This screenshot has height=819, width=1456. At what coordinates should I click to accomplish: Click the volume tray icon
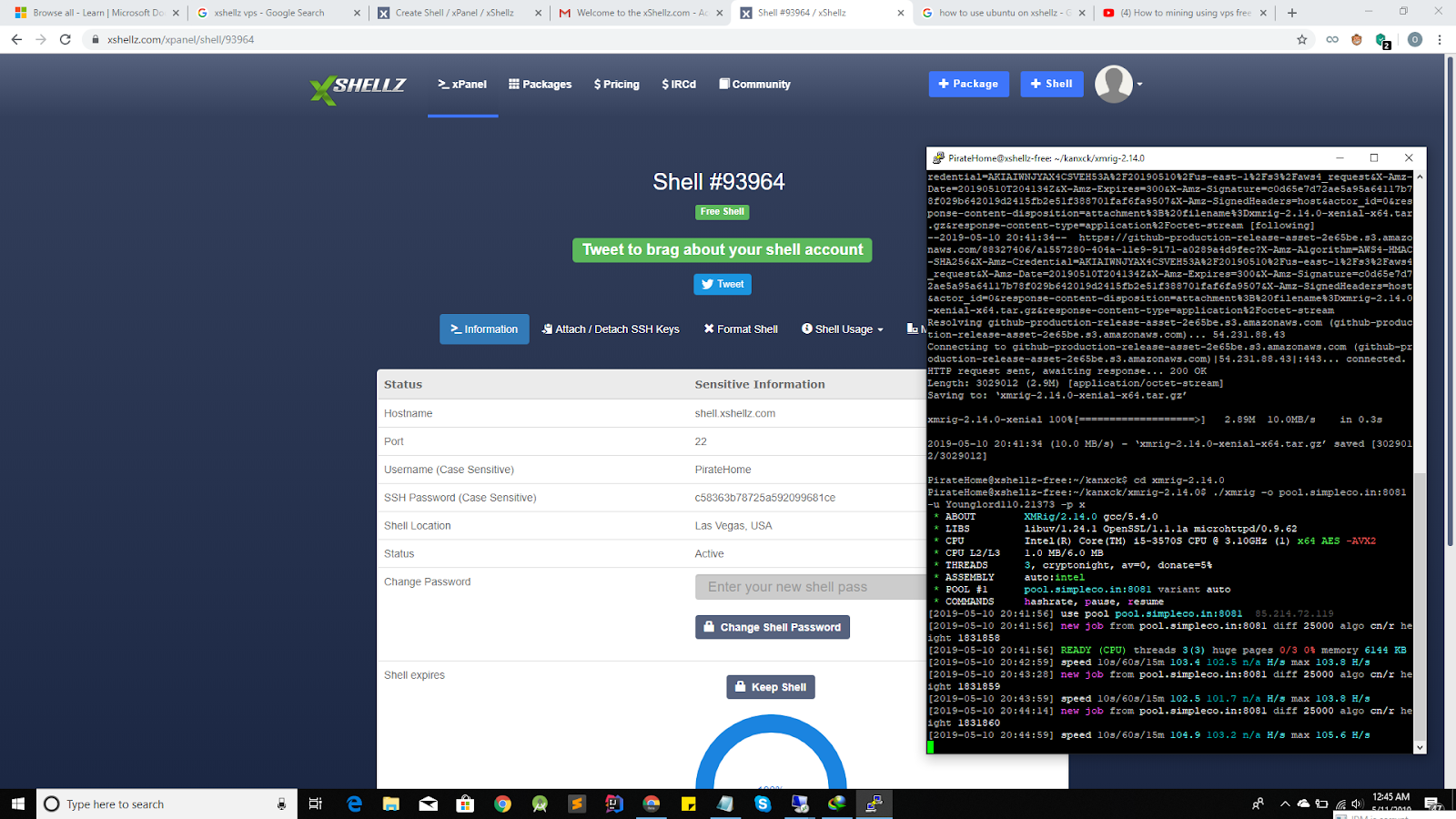pyautogui.click(x=1357, y=804)
